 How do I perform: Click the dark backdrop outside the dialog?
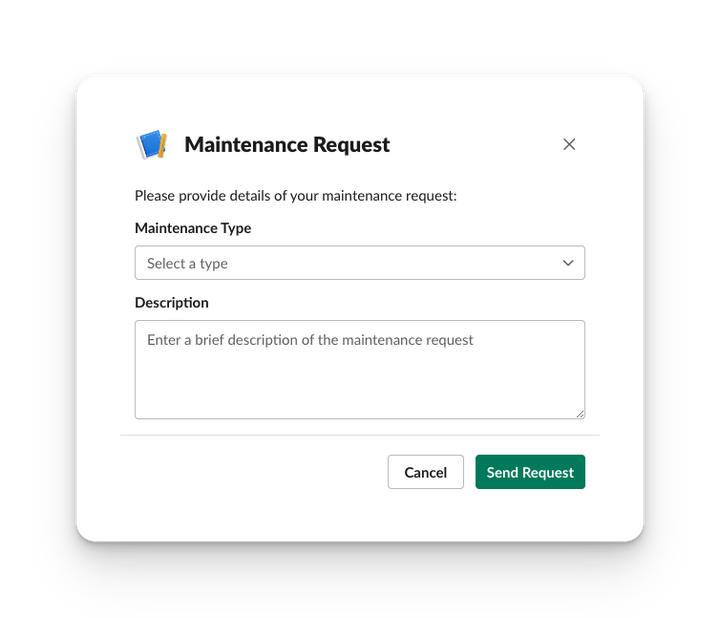40,300
